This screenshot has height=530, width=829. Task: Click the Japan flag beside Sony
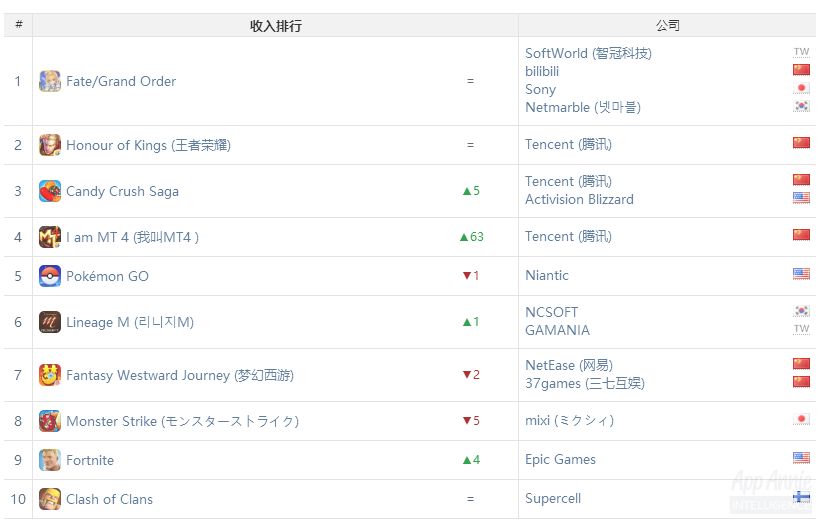click(x=801, y=89)
